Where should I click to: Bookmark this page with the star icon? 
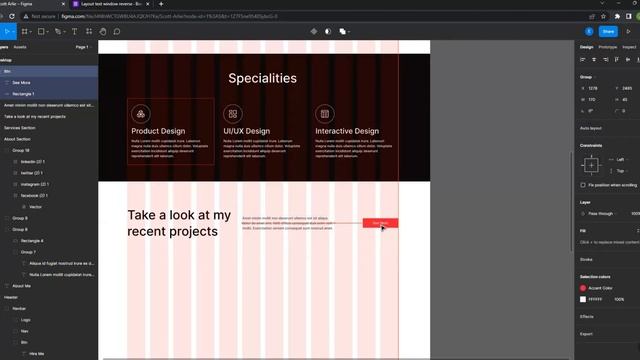[603, 16]
